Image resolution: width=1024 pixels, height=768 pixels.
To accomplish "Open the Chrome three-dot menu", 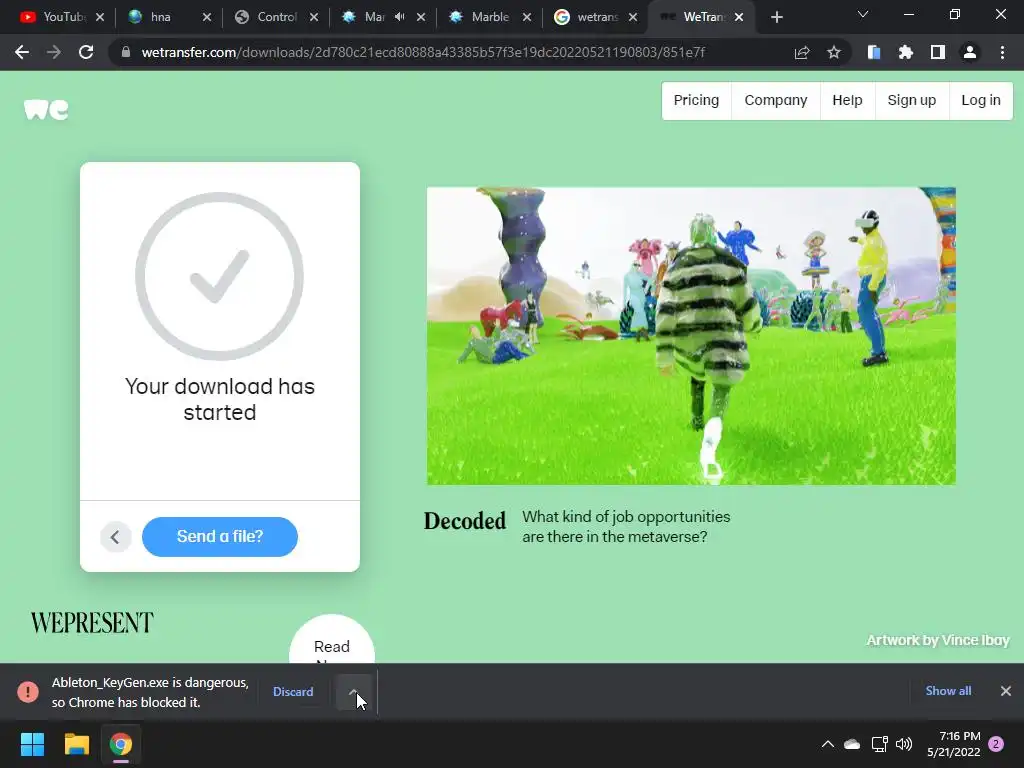I will (1002, 52).
